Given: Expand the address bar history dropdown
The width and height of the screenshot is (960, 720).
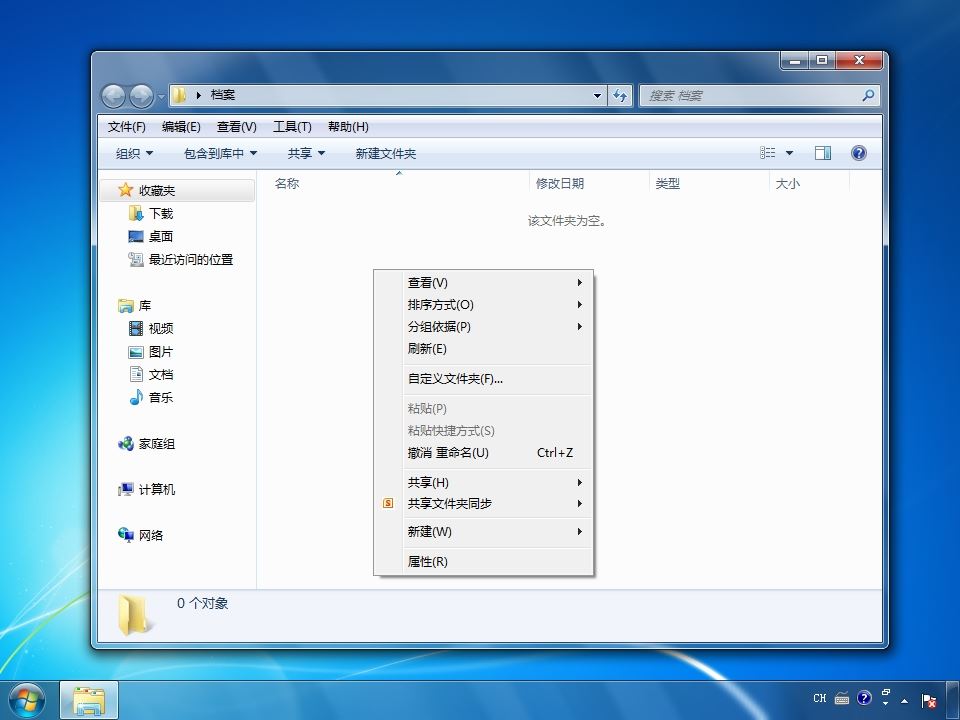Looking at the screenshot, I should coord(597,96).
